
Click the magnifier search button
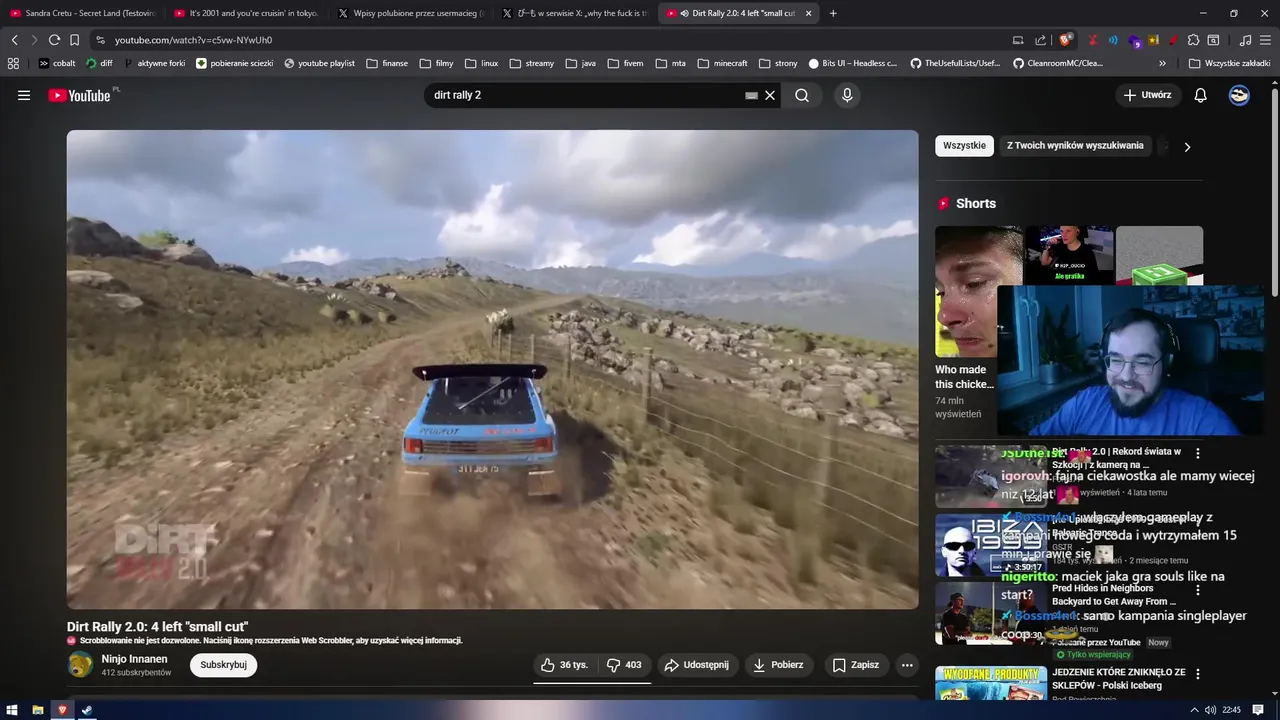(802, 95)
